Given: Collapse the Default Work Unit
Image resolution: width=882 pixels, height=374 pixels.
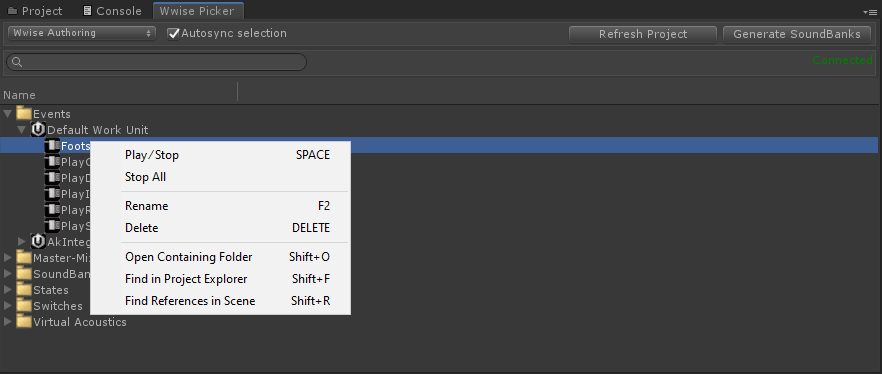Looking at the screenshot, I should click(21, 130).
